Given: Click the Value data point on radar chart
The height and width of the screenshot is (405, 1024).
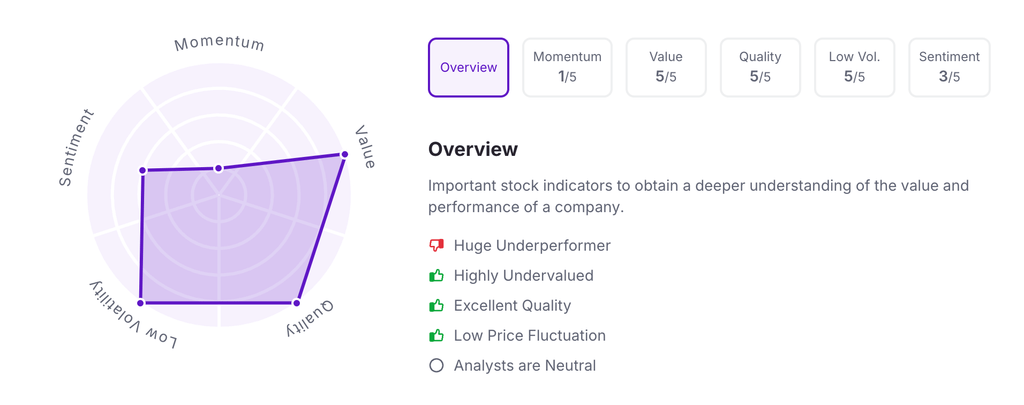Looking at the screenshot, I should point(345,155).
